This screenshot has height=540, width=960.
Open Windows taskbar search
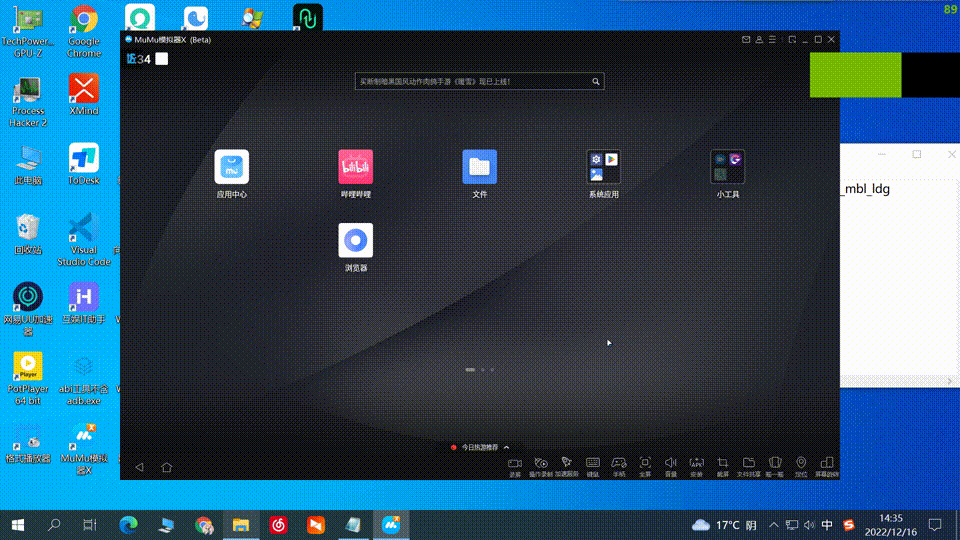[54, 525]
